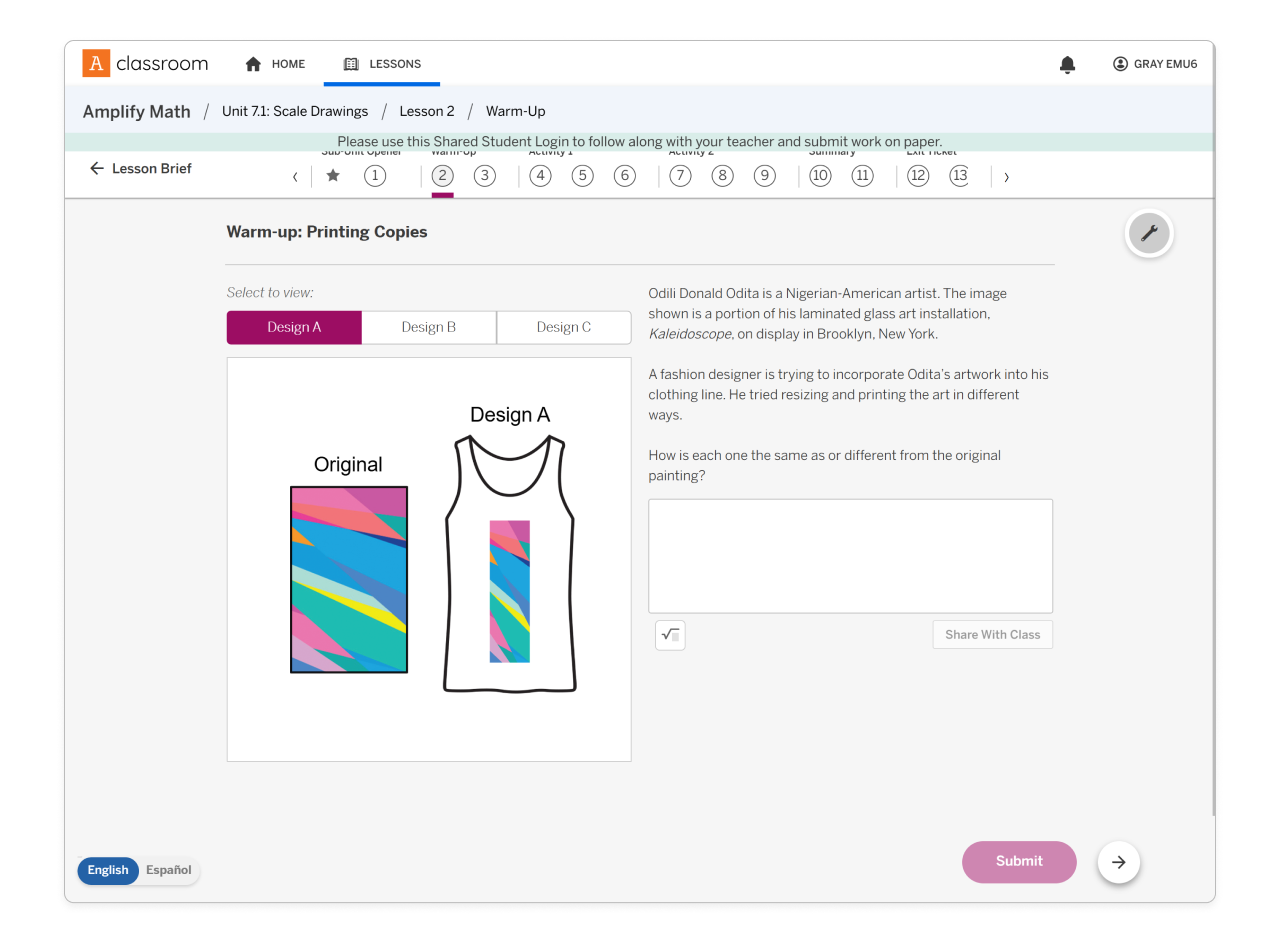This screenshot has width=1280, height=943.
Task: Open the LESSONS menu item
Action: [x=382, y=64]
